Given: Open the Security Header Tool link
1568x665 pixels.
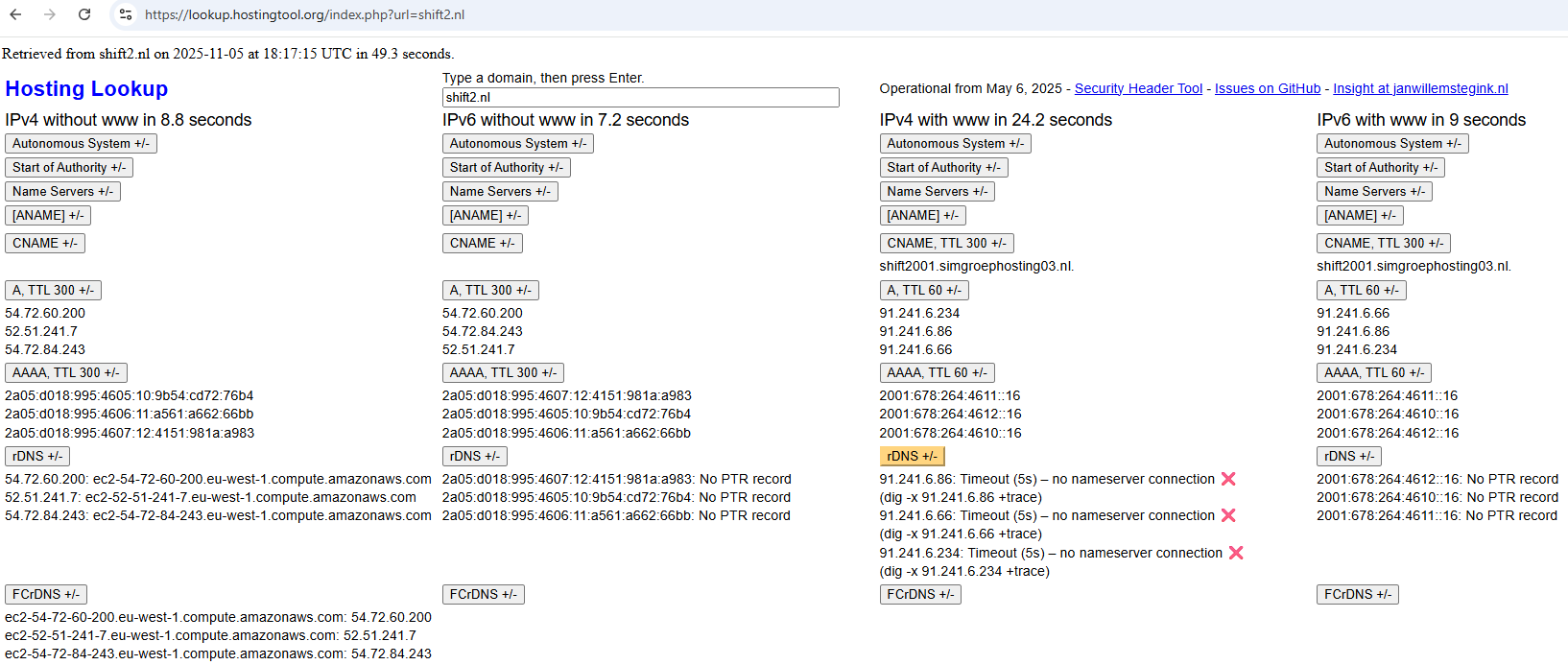Looking at the screenshot, I should click(1138, 88).
